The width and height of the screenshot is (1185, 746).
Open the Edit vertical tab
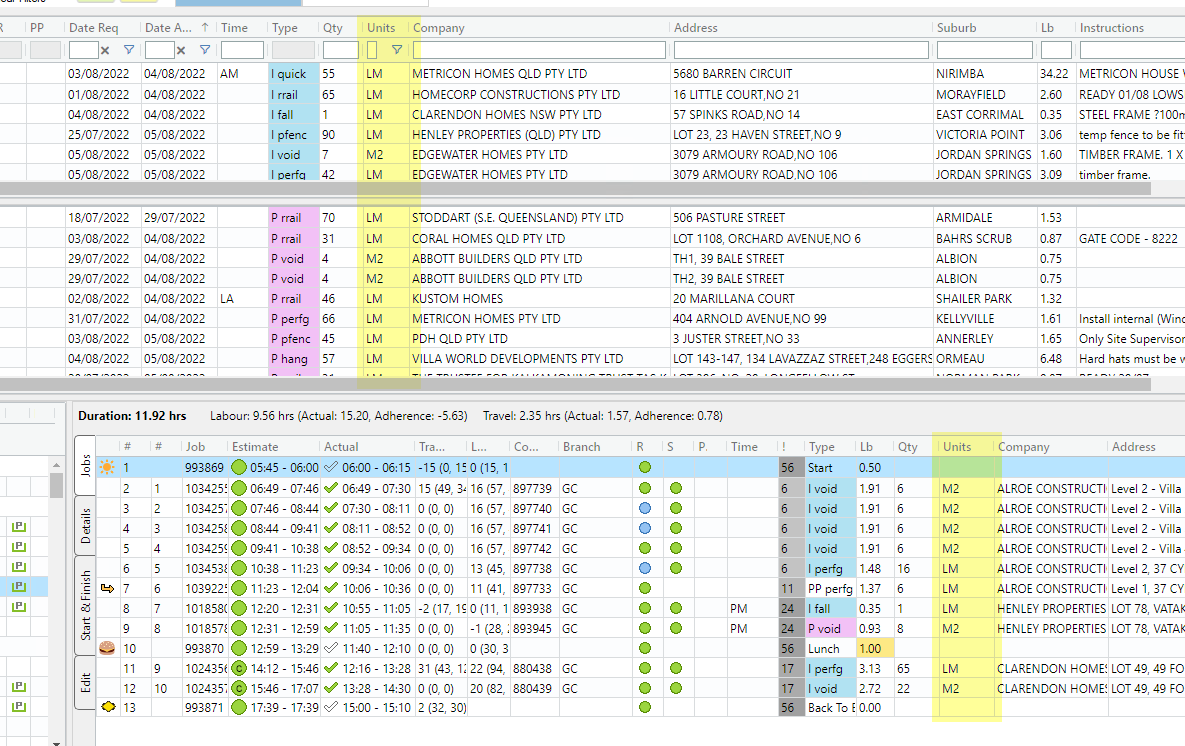point(85,682)
